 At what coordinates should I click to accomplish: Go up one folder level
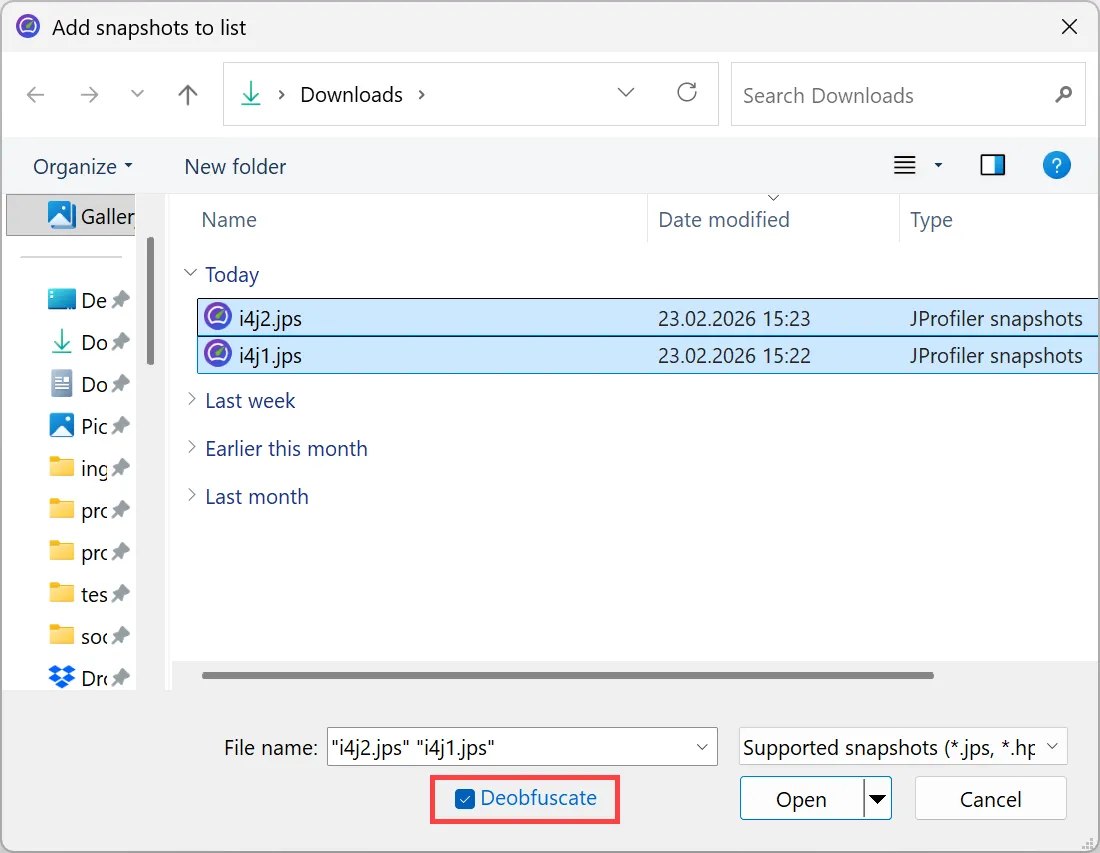[x=187, y=93]
